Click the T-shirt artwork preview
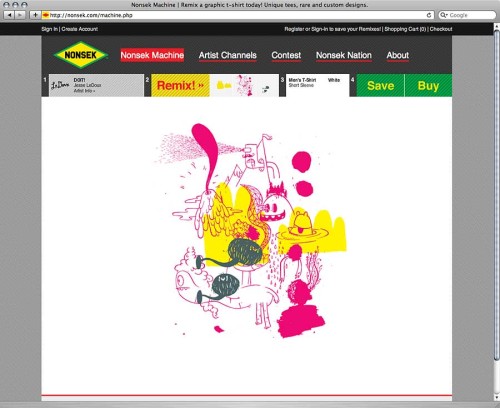The width and height of the screenshot is (500, 408). [251, 230]
